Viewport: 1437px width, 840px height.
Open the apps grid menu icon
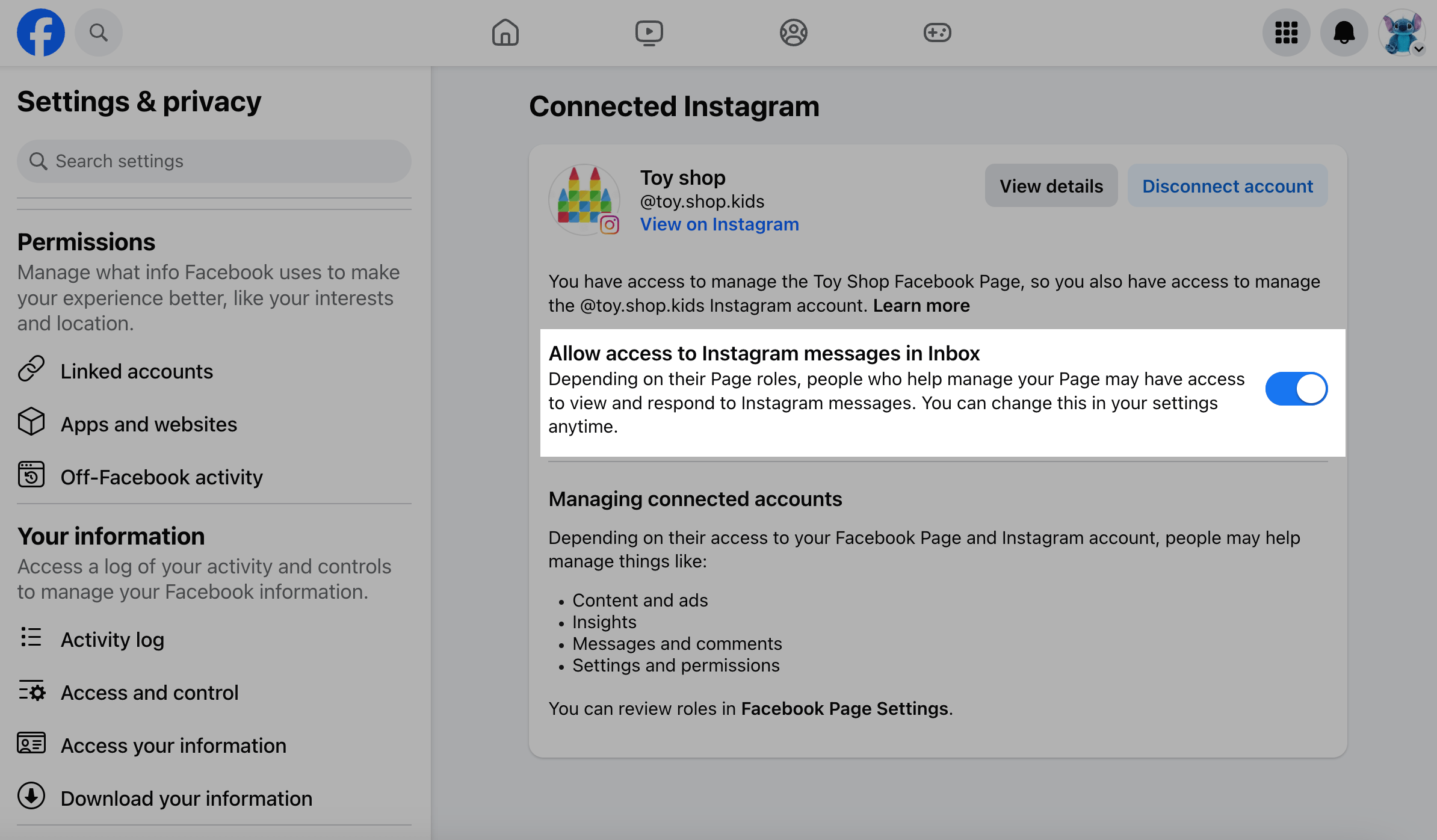(x=1286, y=32)
